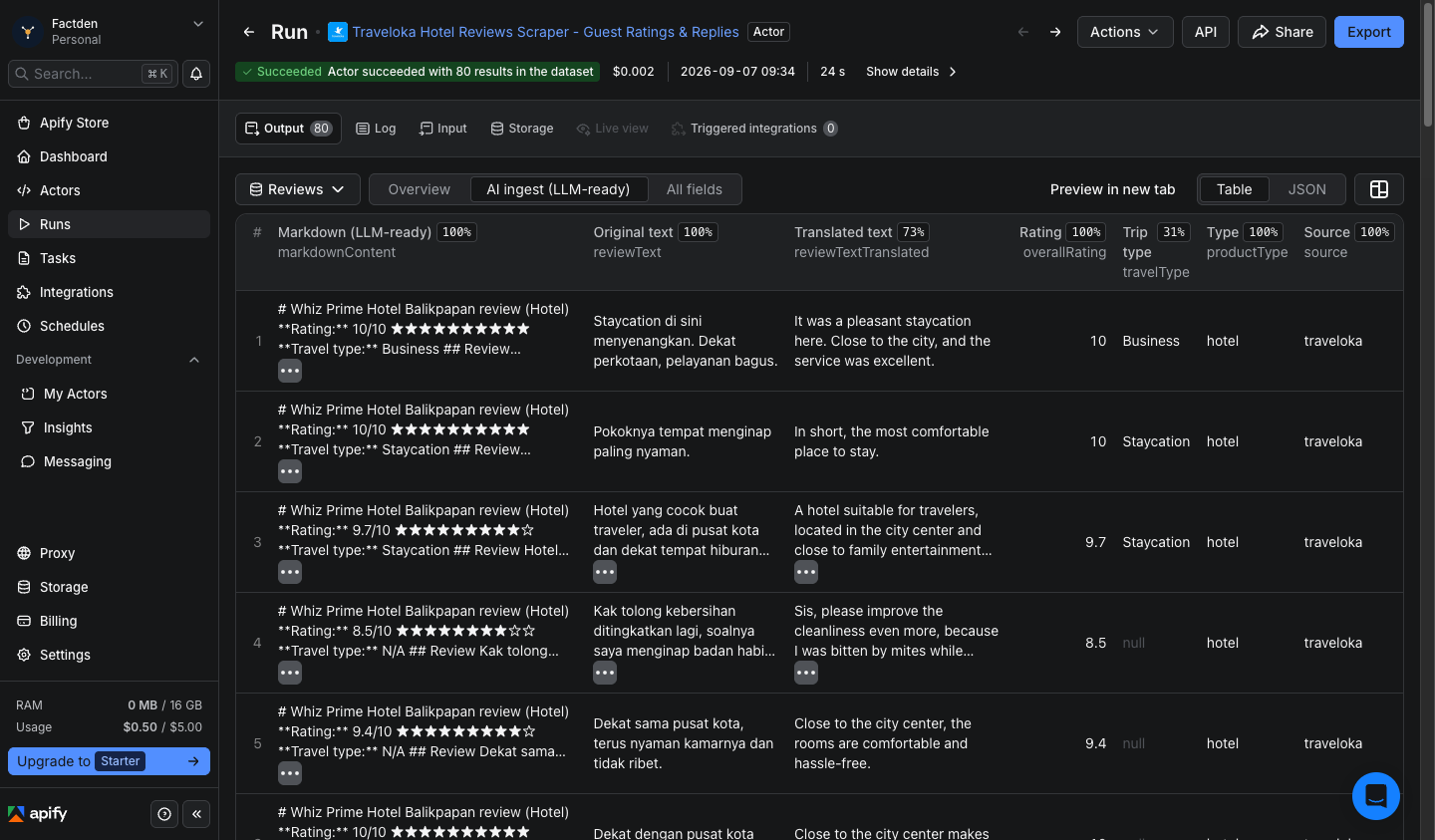Screen dimensions: 1435x840
Task: Open the Live view tab
Action: pos(612,129)
